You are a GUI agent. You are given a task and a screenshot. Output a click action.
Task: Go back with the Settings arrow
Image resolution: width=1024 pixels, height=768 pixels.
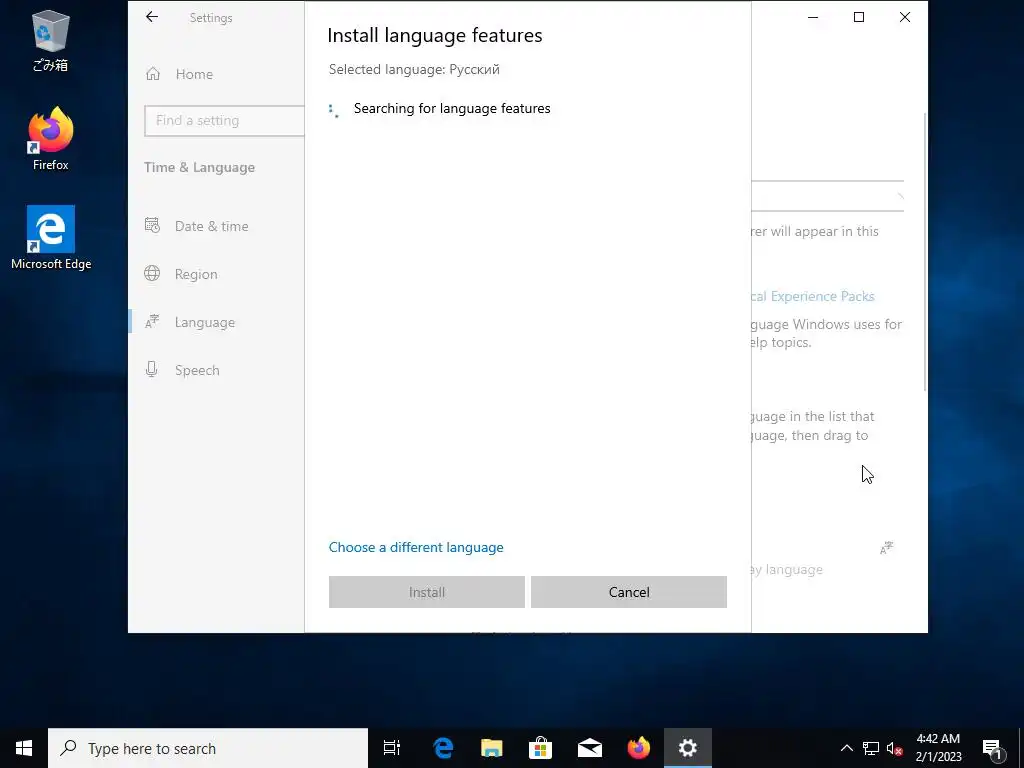click(x=152, y=17)
